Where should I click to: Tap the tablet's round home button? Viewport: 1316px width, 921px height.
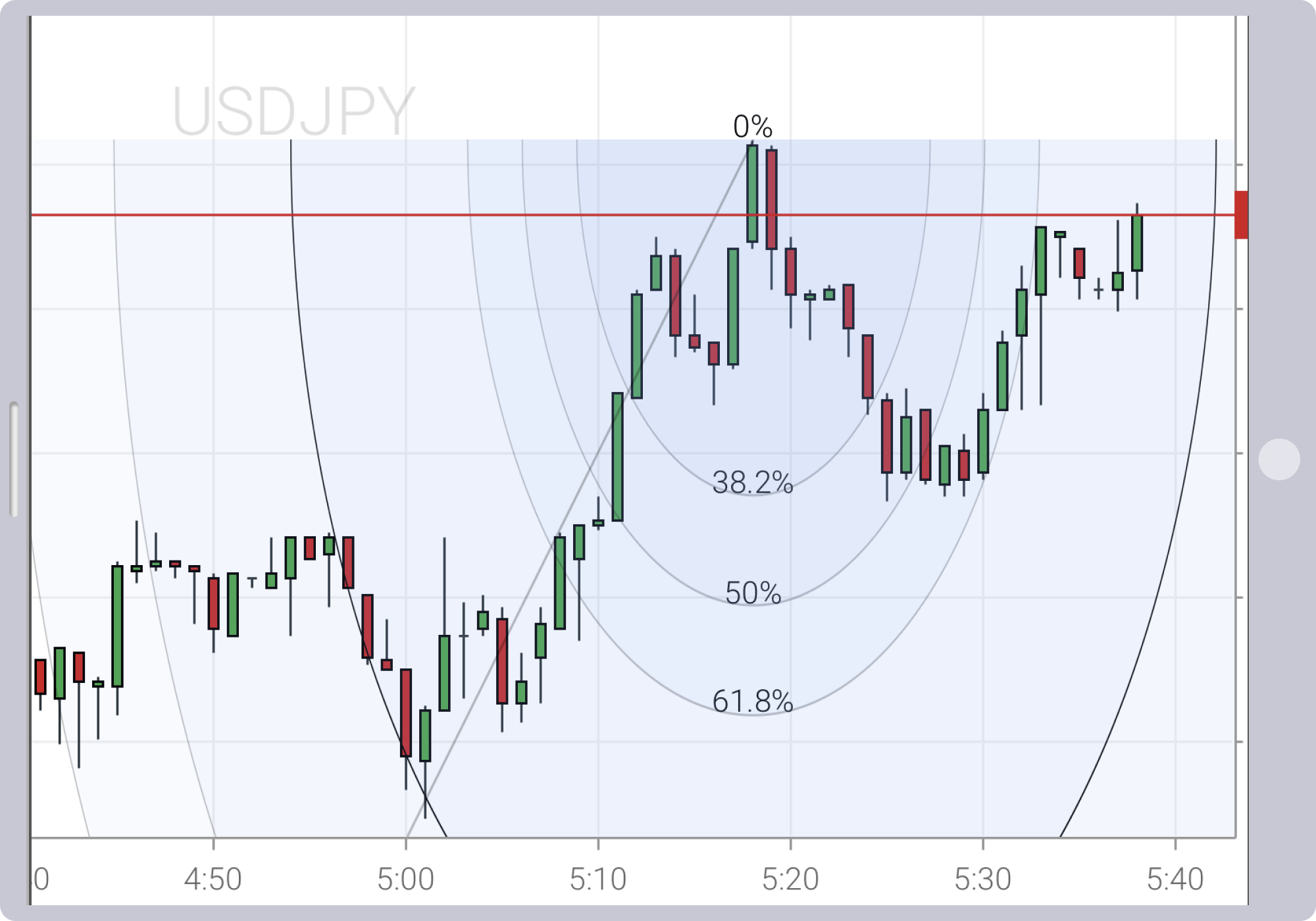[1279, 459]
